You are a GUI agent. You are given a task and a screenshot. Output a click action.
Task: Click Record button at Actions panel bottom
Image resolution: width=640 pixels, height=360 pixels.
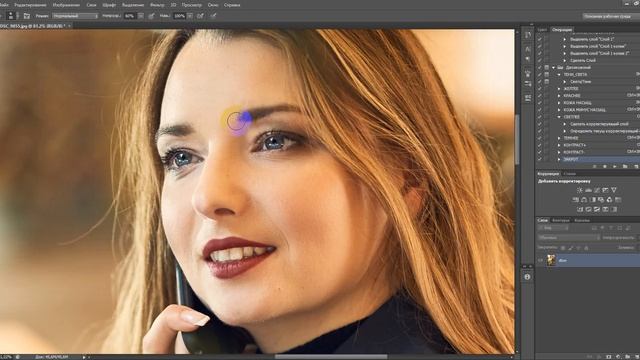pos(604,167)
